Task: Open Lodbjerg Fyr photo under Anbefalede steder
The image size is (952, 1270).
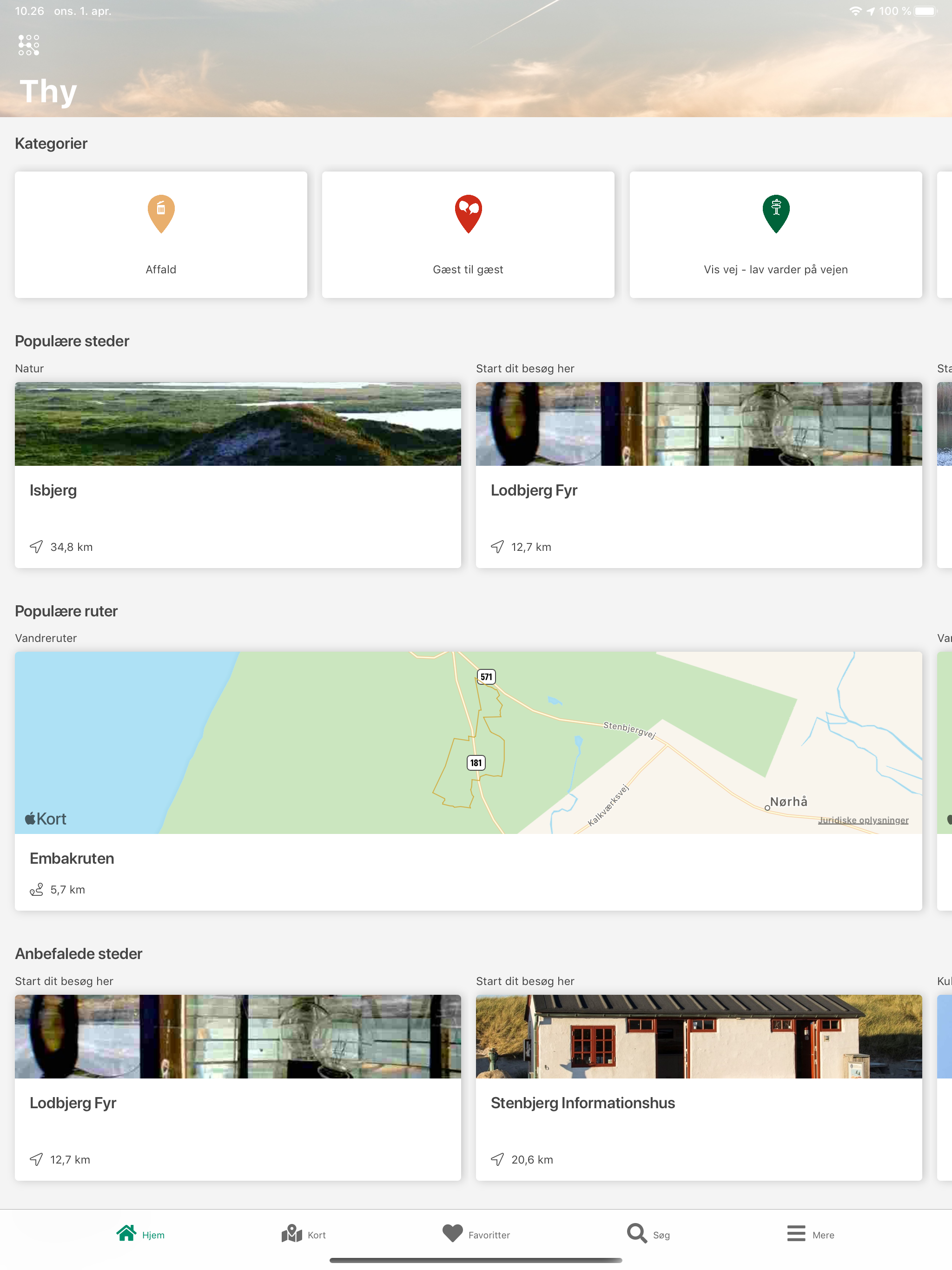Action: tap(238, 1036)
